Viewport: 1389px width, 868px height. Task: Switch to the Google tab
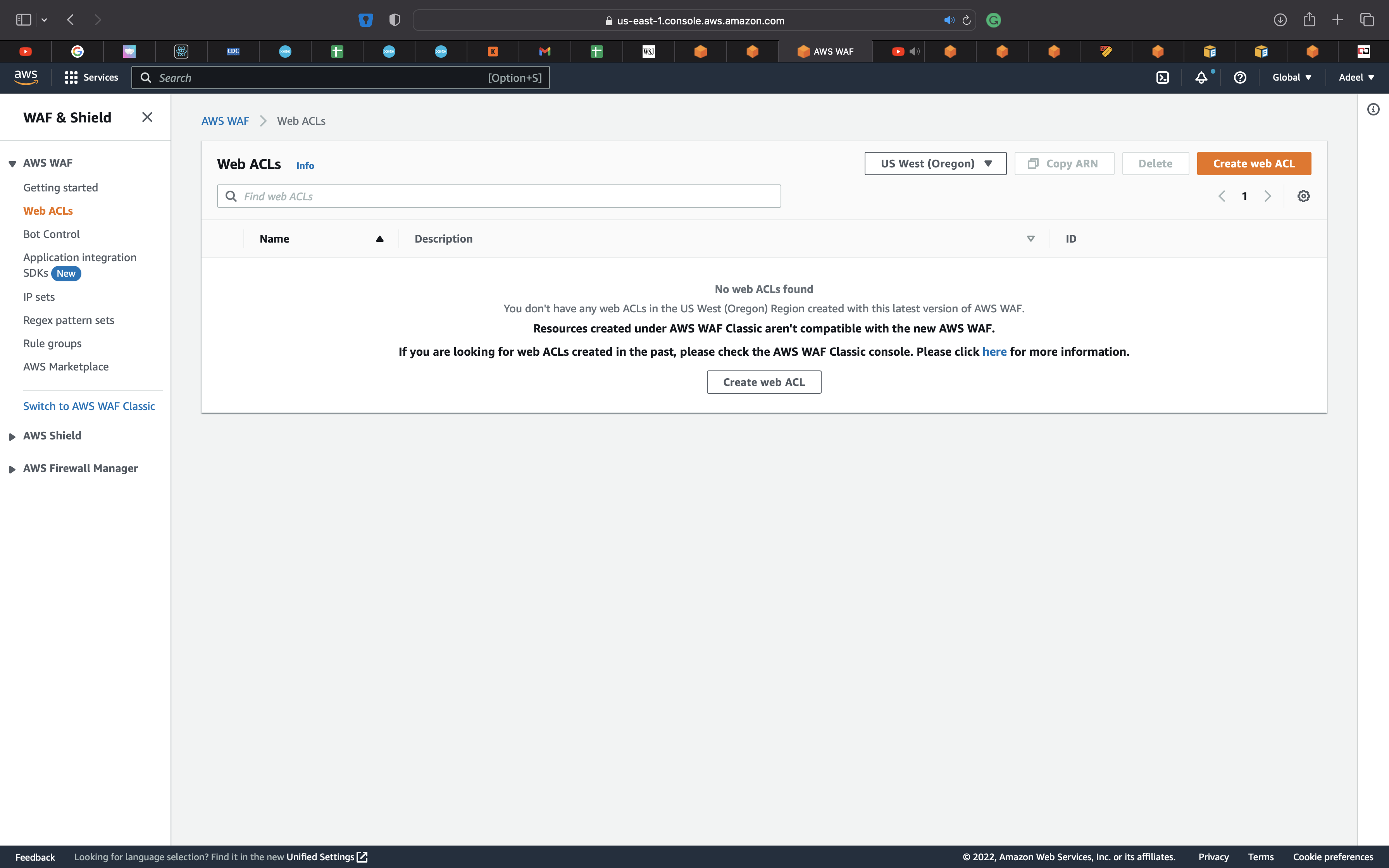click(x=78, y=52)
